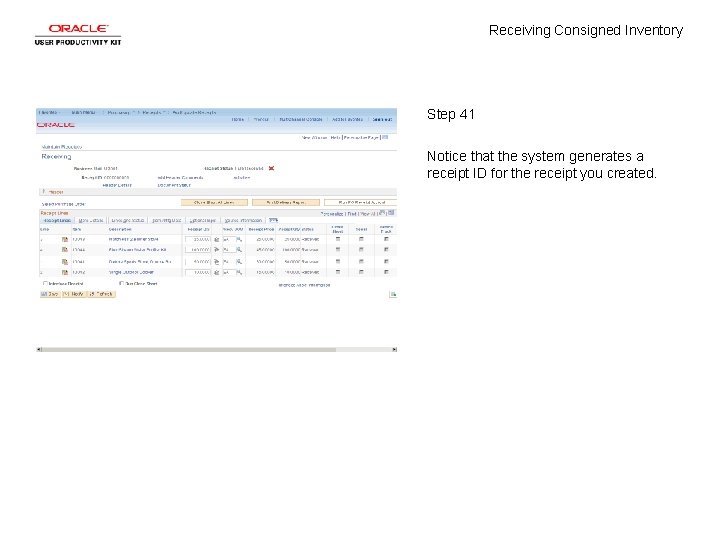
Task: Click right arrow of horizontal scrollbar
Action: click(394, 349)
